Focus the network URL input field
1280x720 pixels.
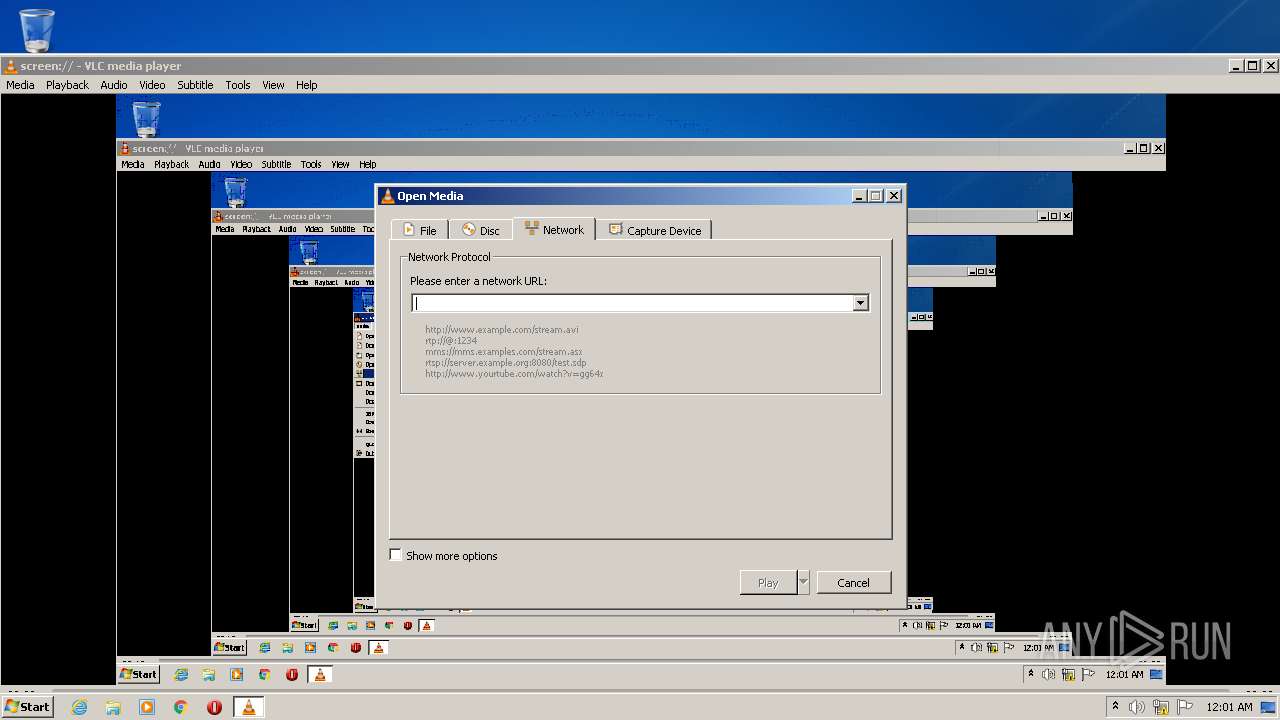pos(632,303)
